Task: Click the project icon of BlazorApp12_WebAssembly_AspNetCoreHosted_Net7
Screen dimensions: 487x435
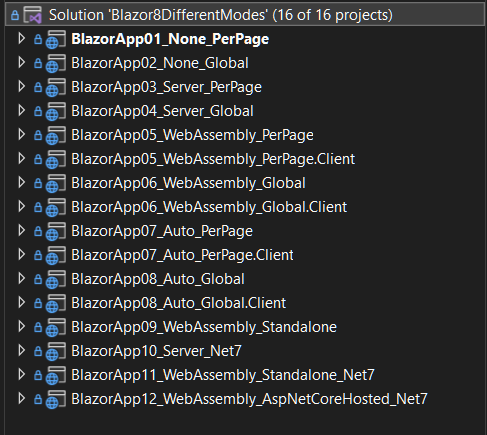Action: tap(56, 399)
